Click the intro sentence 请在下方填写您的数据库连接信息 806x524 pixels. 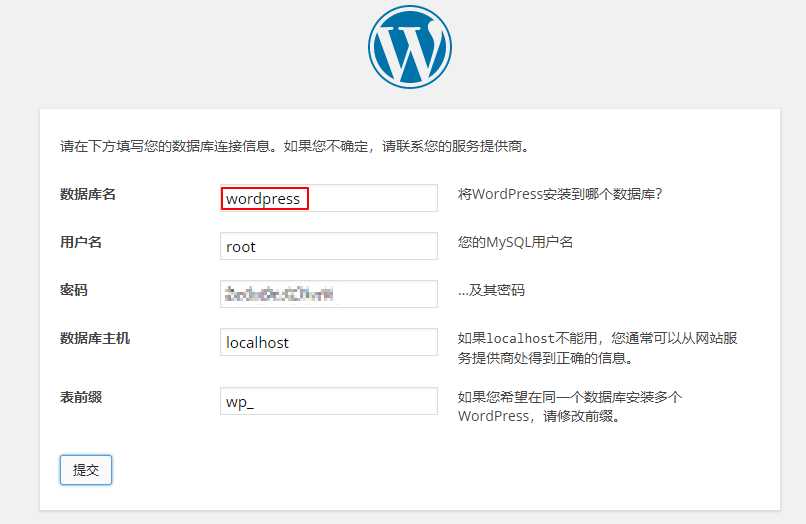pyautogui.click(x=295, y=146)
